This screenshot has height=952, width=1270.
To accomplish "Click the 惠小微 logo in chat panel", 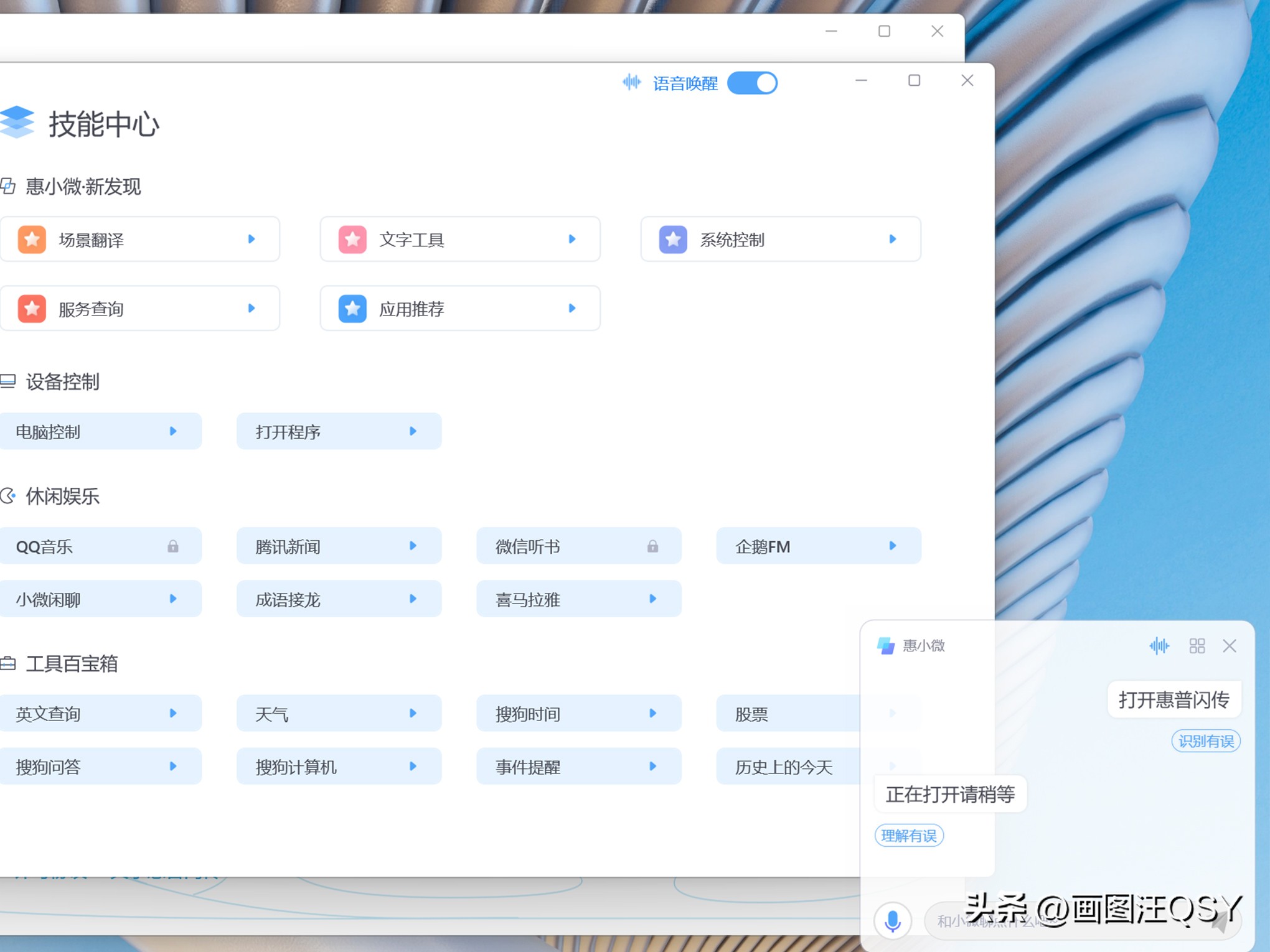I will click(x=887, y=646).
